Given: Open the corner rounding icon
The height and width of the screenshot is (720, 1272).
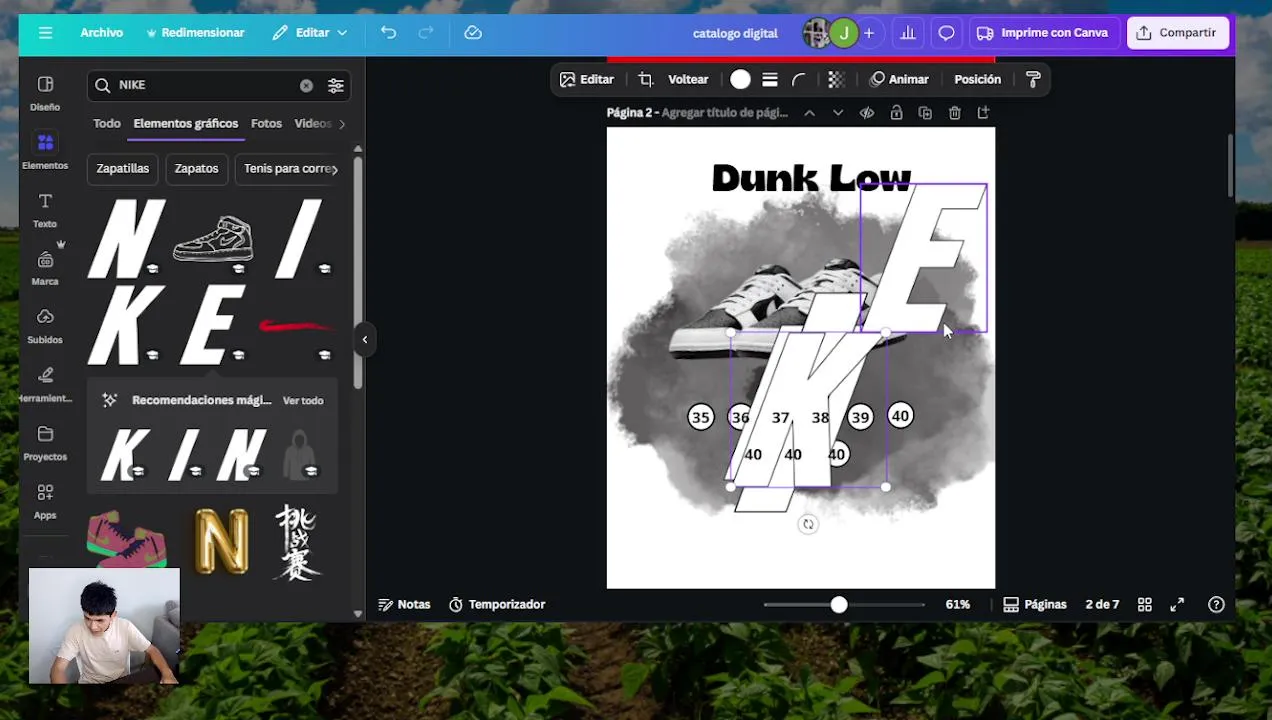Looking at the screenshot, I should click(x=799, y=79).
